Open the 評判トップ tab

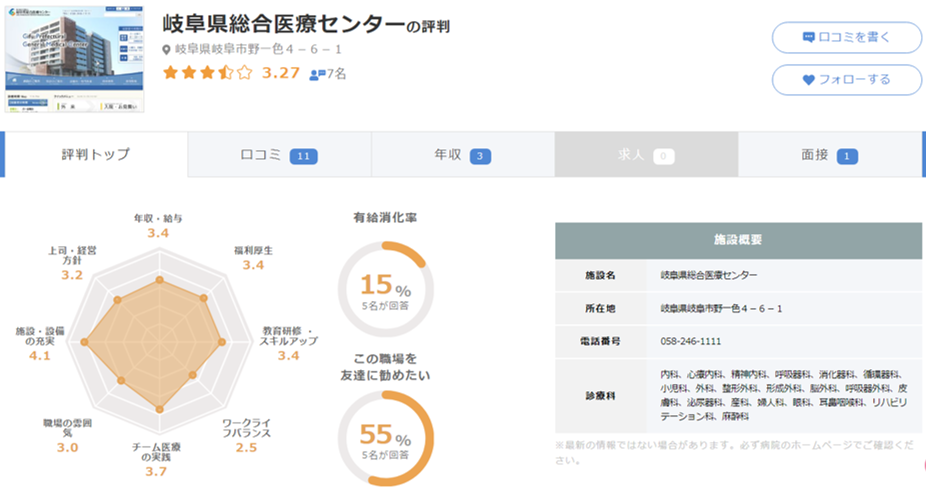point(96,155)
